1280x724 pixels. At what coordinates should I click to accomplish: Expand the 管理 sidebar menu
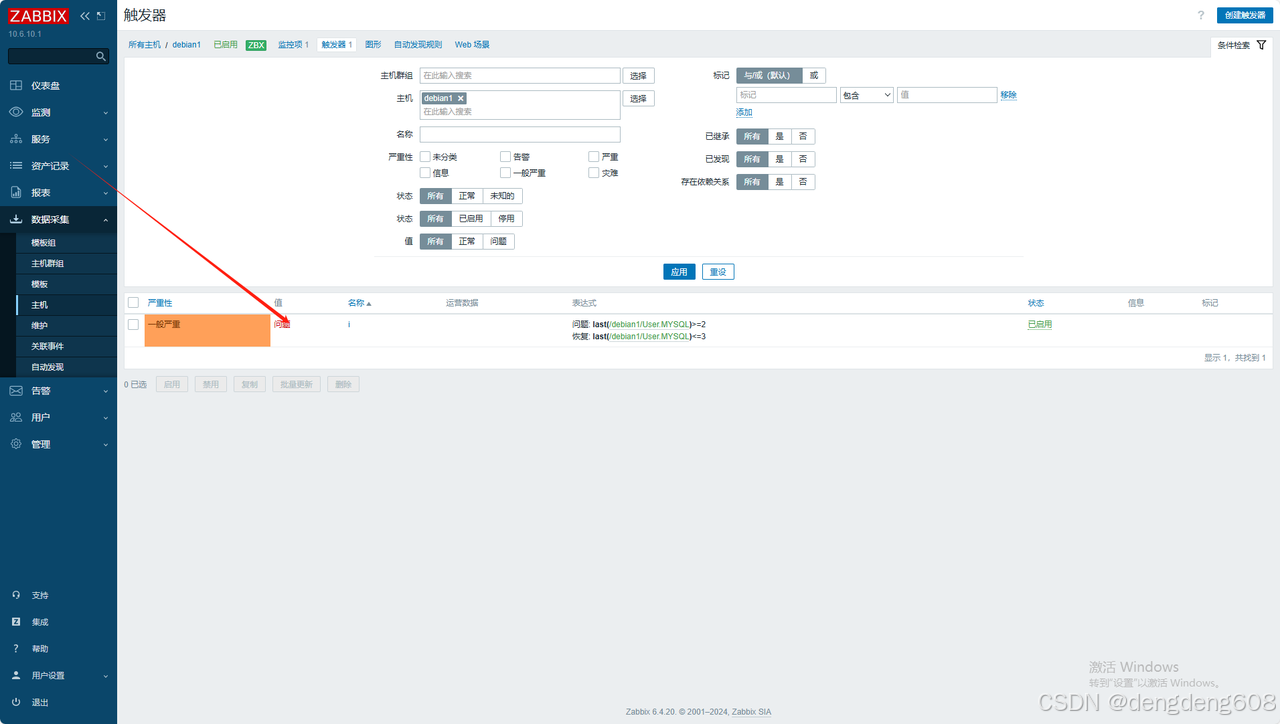106,444
